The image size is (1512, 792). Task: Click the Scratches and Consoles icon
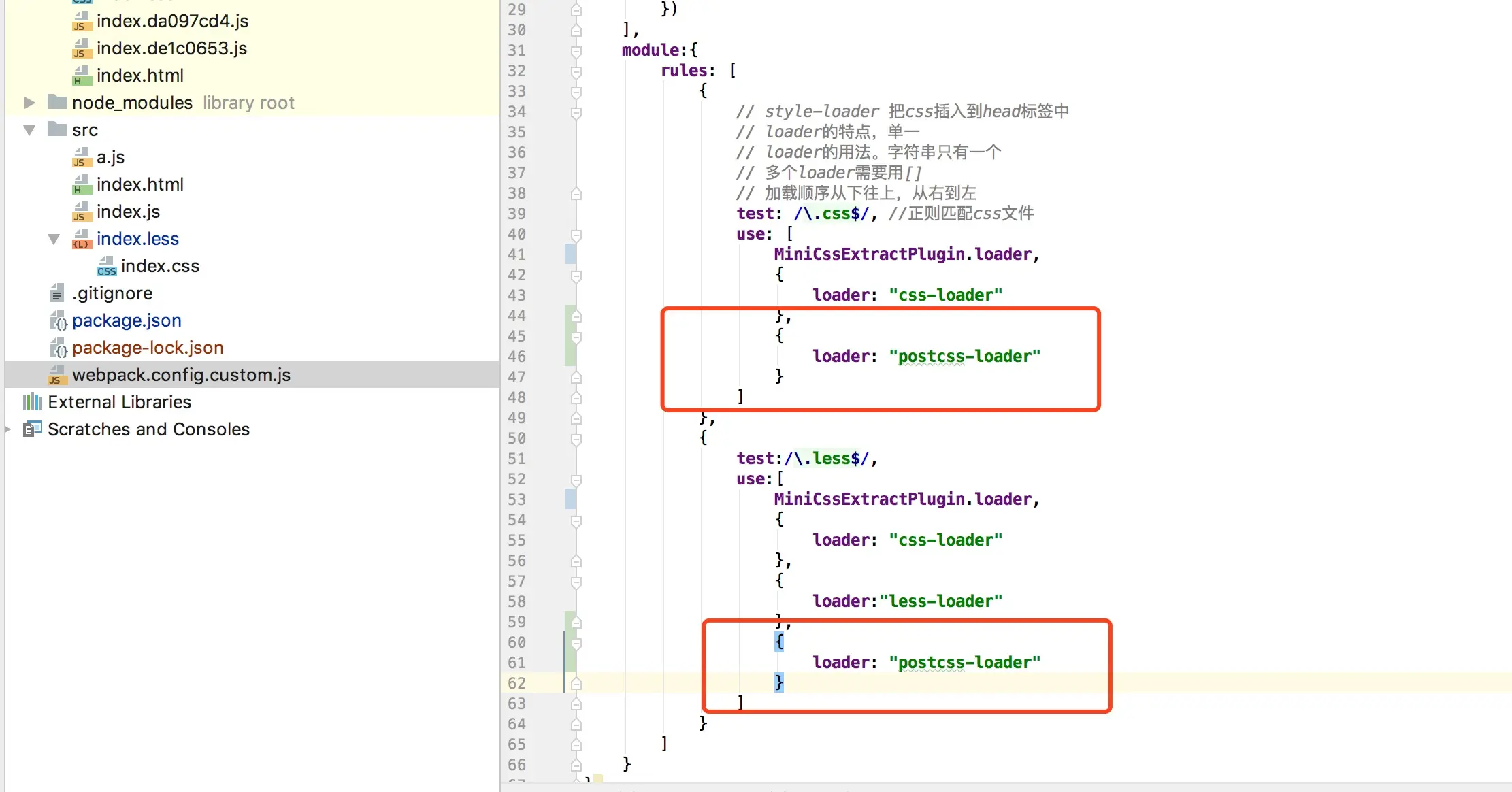33,429
